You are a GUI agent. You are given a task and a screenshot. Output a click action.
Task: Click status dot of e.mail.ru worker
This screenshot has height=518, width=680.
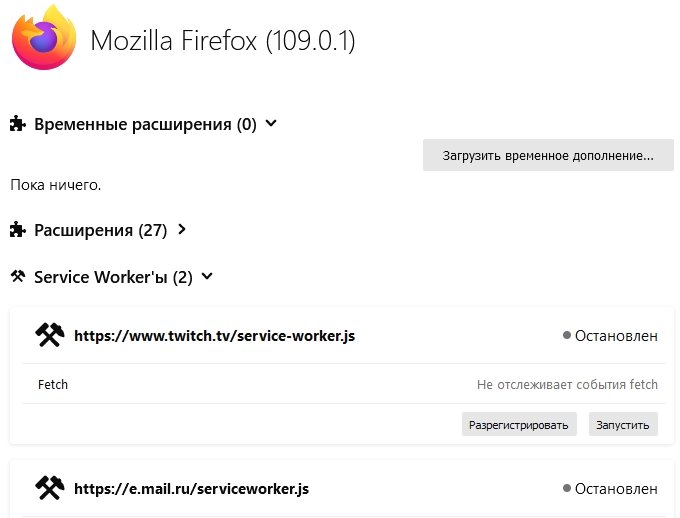click(x=566, y=488)
